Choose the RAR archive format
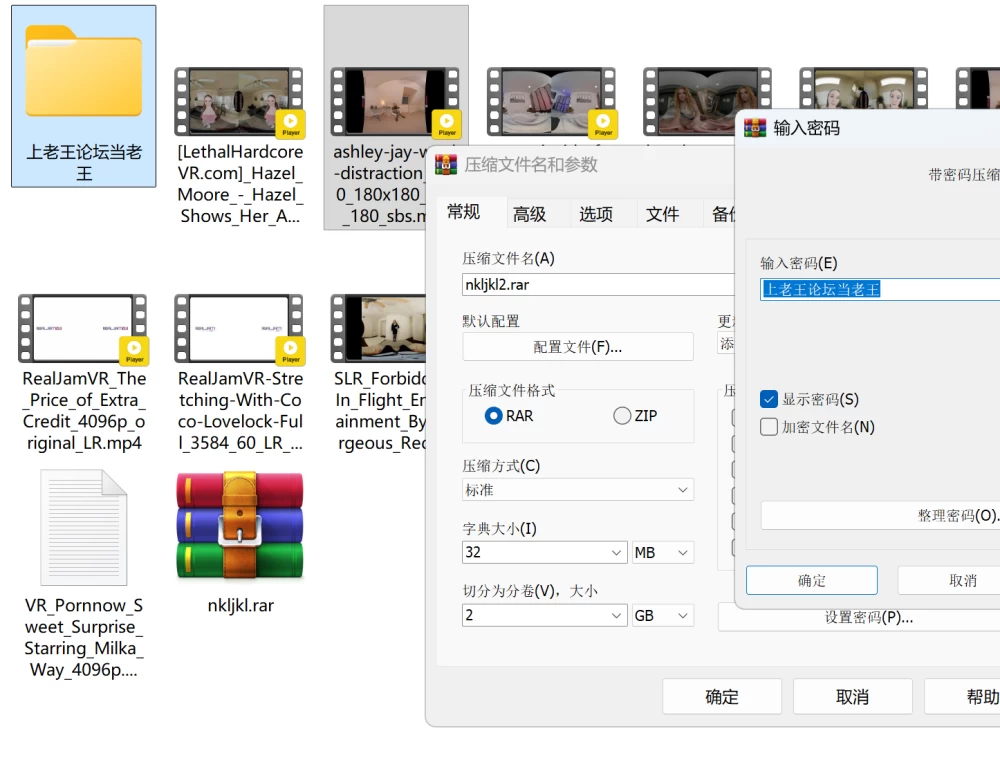 [x=509, y=416]
